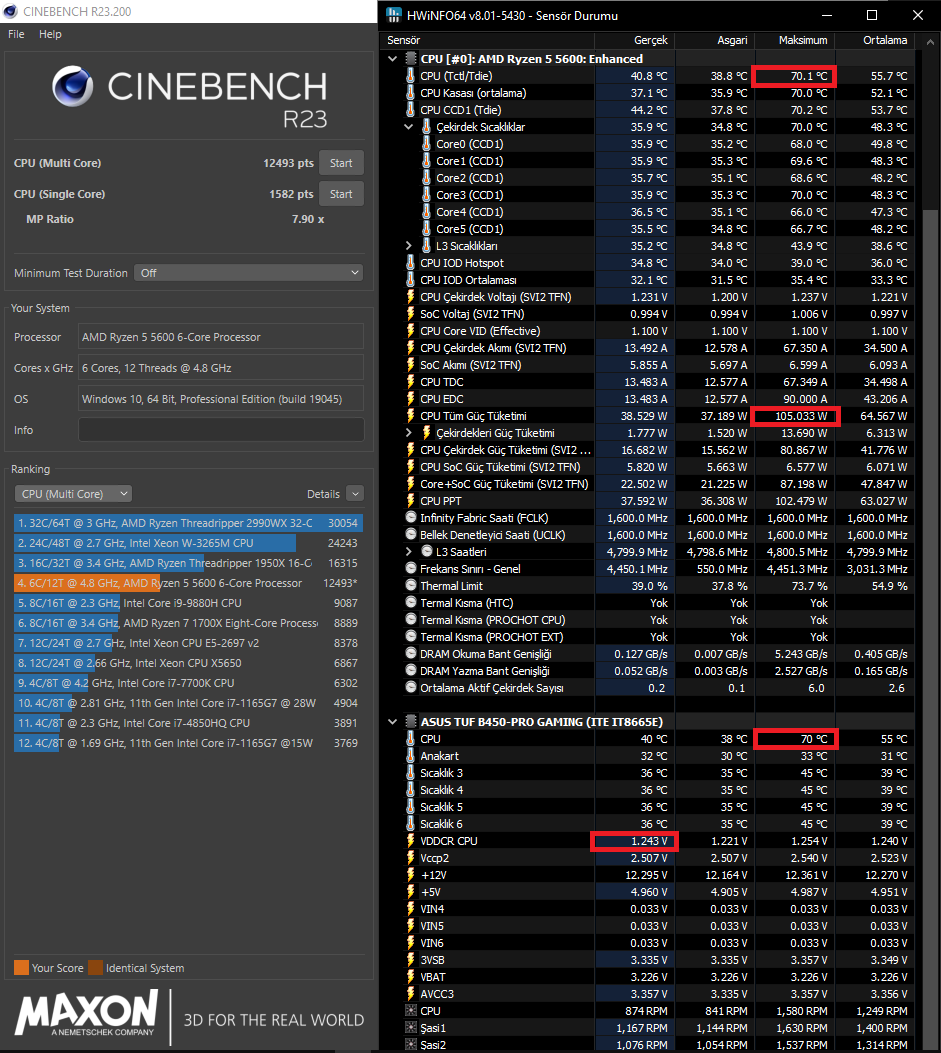Click the Frekans Sınırı - Genel row label
The image size is (941, 1053).
470,569
